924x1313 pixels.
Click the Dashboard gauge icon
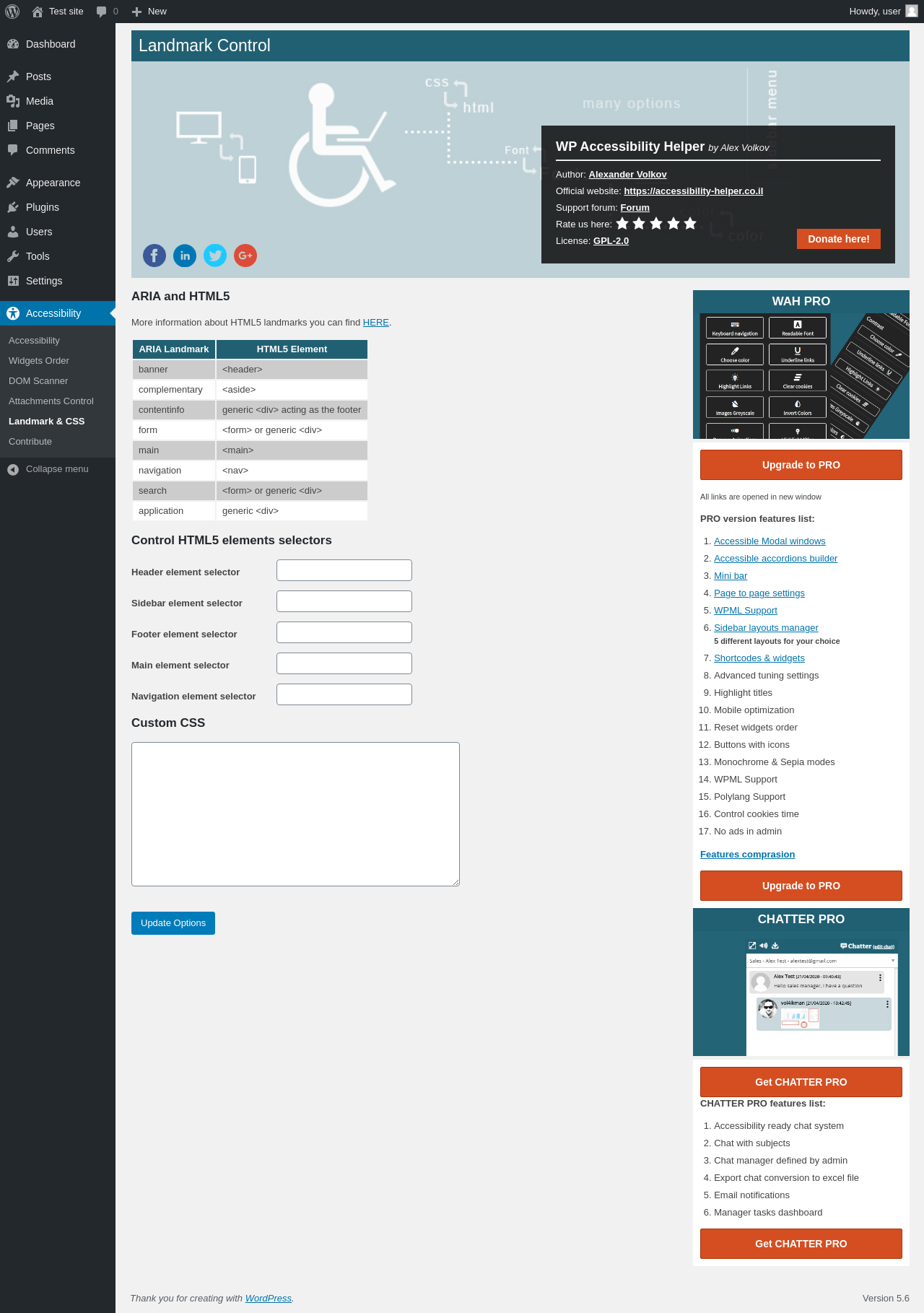pos(13,44)
